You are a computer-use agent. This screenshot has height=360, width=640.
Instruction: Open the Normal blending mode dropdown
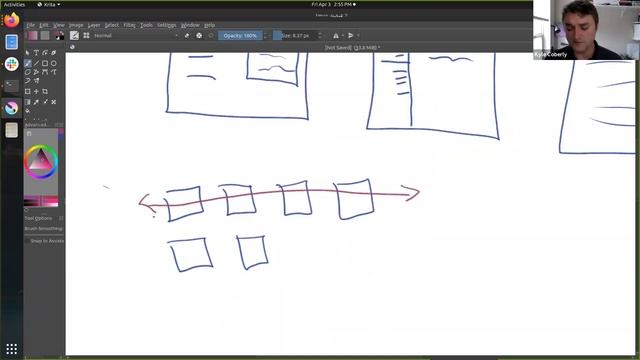[136, 36]
